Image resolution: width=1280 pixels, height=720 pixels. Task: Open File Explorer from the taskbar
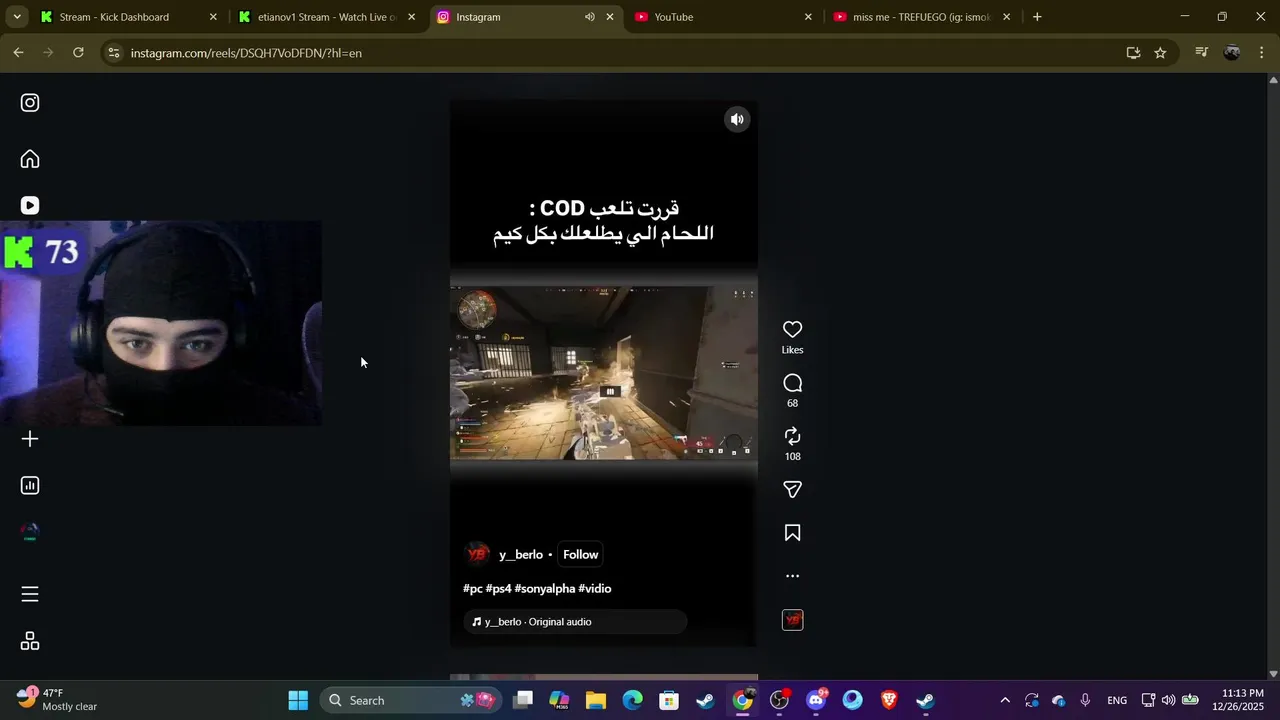tap(596, 700)
